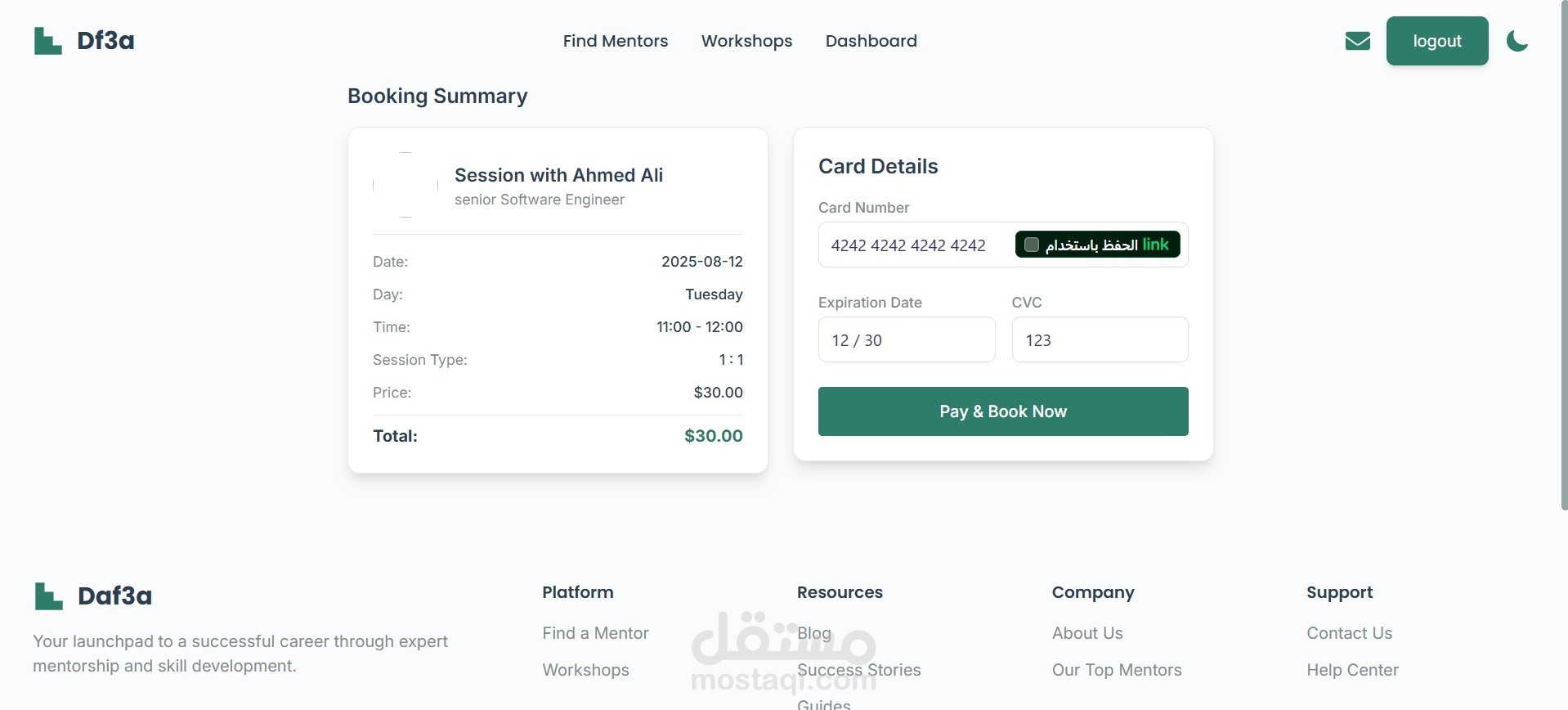This screenshot has height=710, width=1568.
Task: Go to the Help Center footer link
Action: coord(1351,670)
